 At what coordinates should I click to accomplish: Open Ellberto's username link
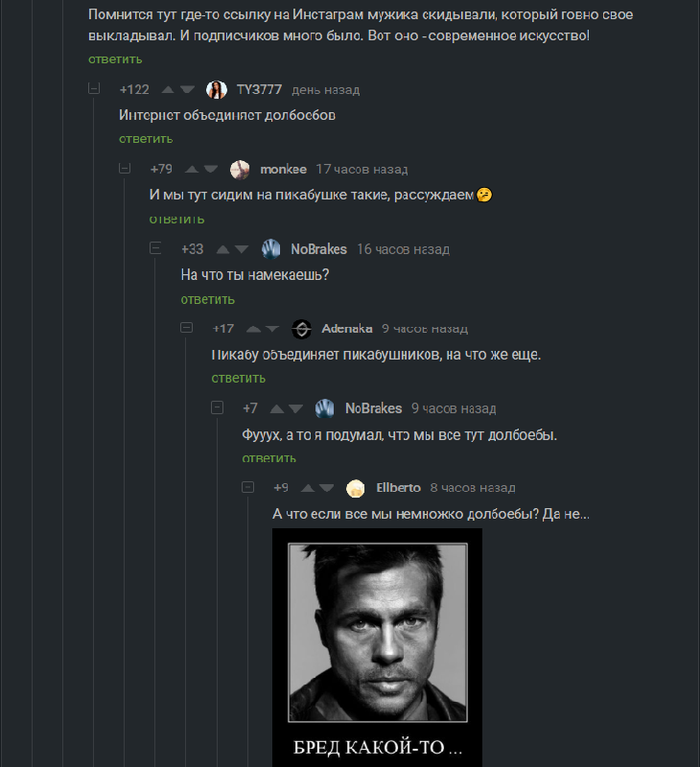coord(398,488)
